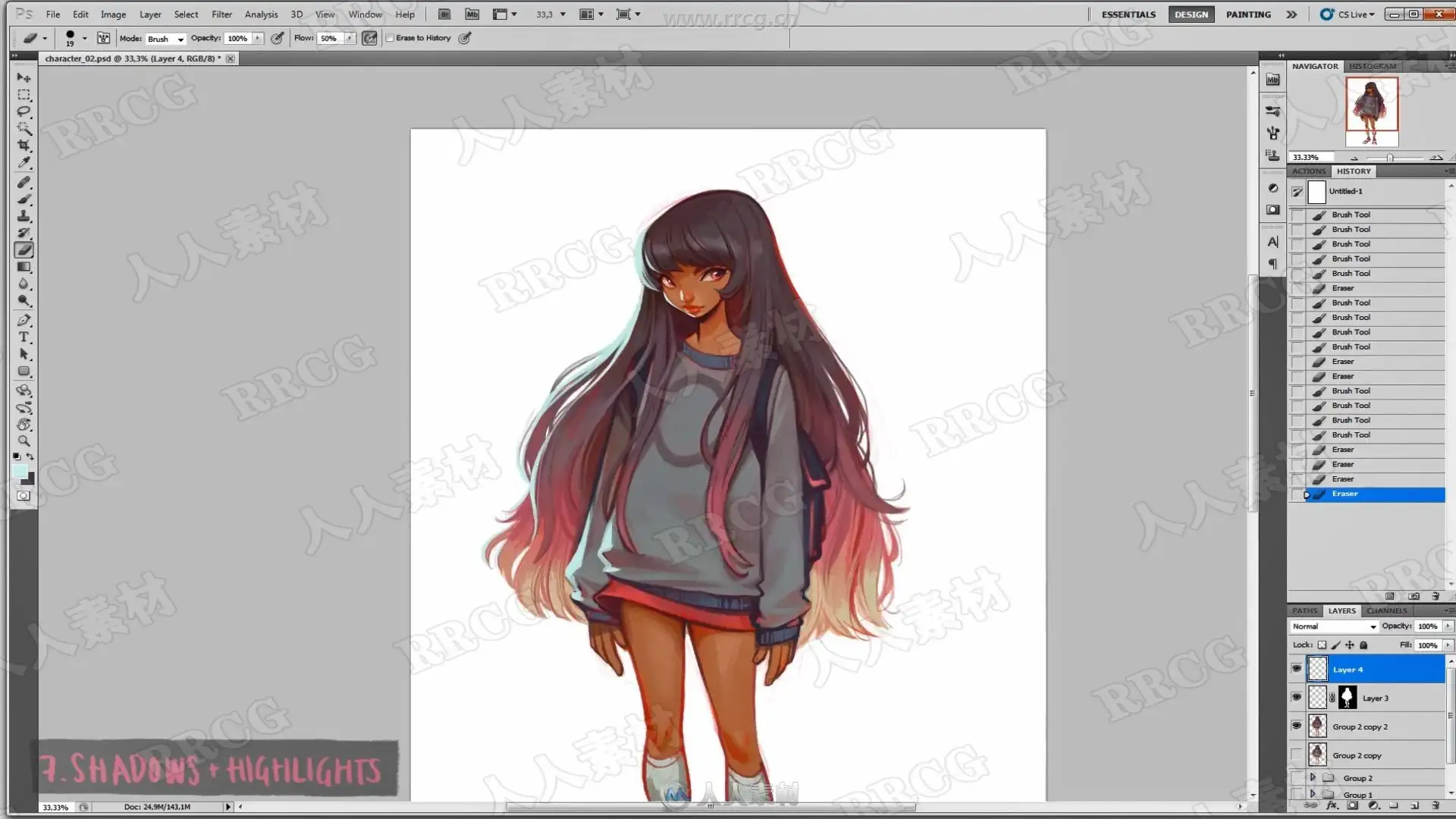
Task: Open the Filter menu
Action: click(221, 14)
